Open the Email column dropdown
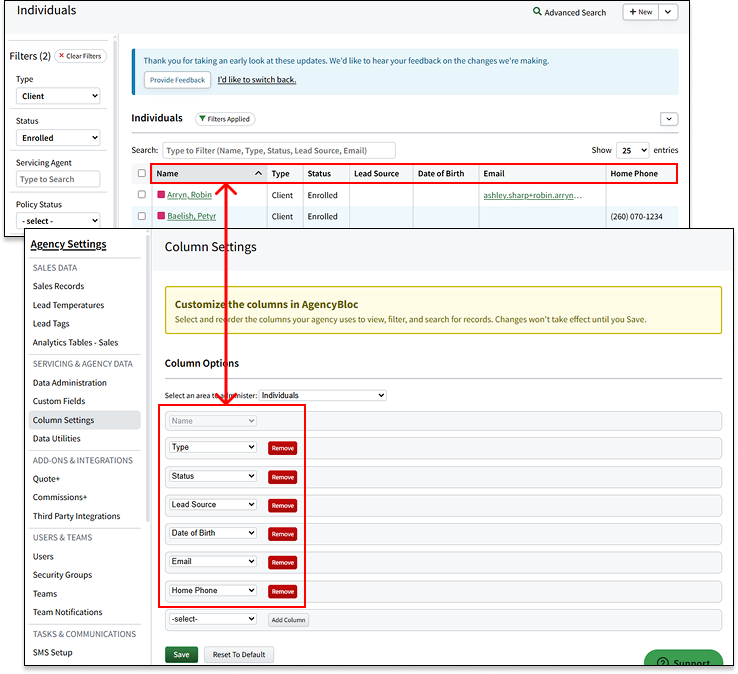The image size is (738, 674). 213,562
